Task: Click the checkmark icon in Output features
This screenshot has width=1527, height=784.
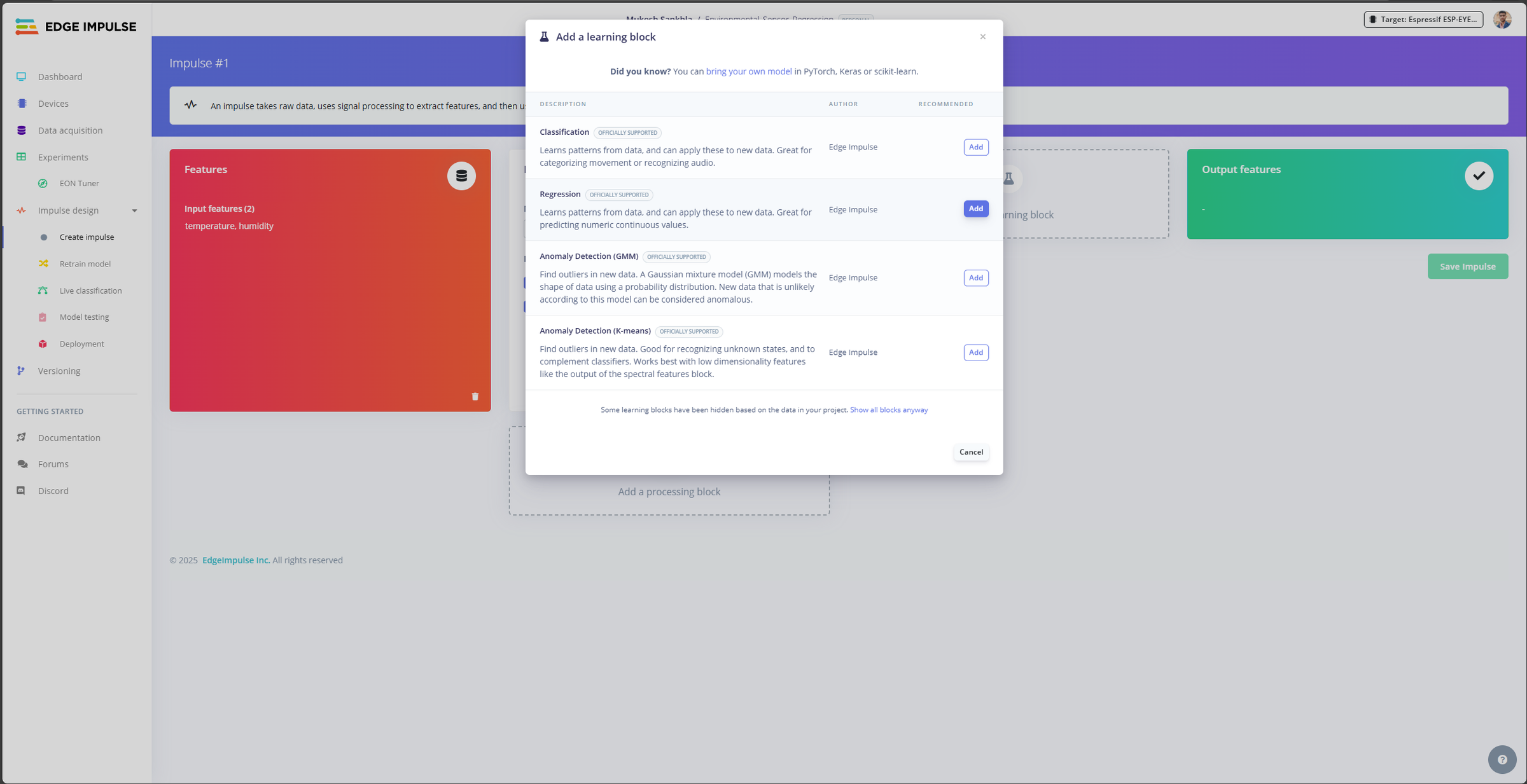Action: pyautogui.click(x=1479, y=176)
